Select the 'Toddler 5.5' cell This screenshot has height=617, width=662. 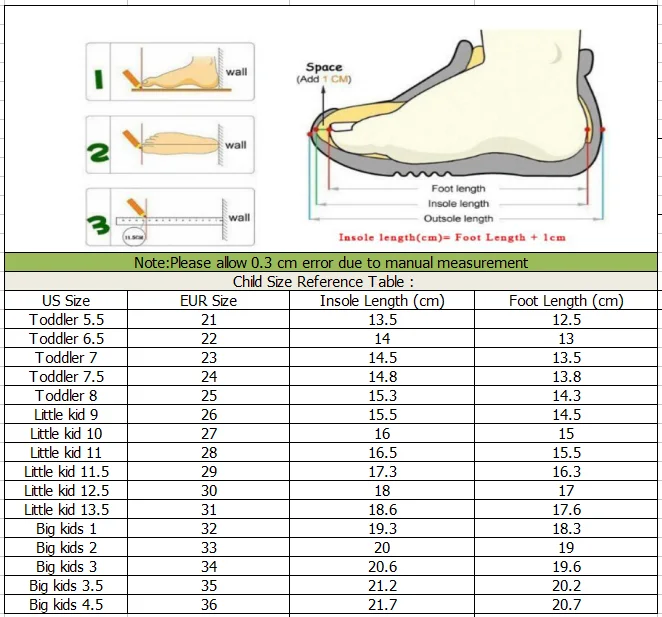66,320
